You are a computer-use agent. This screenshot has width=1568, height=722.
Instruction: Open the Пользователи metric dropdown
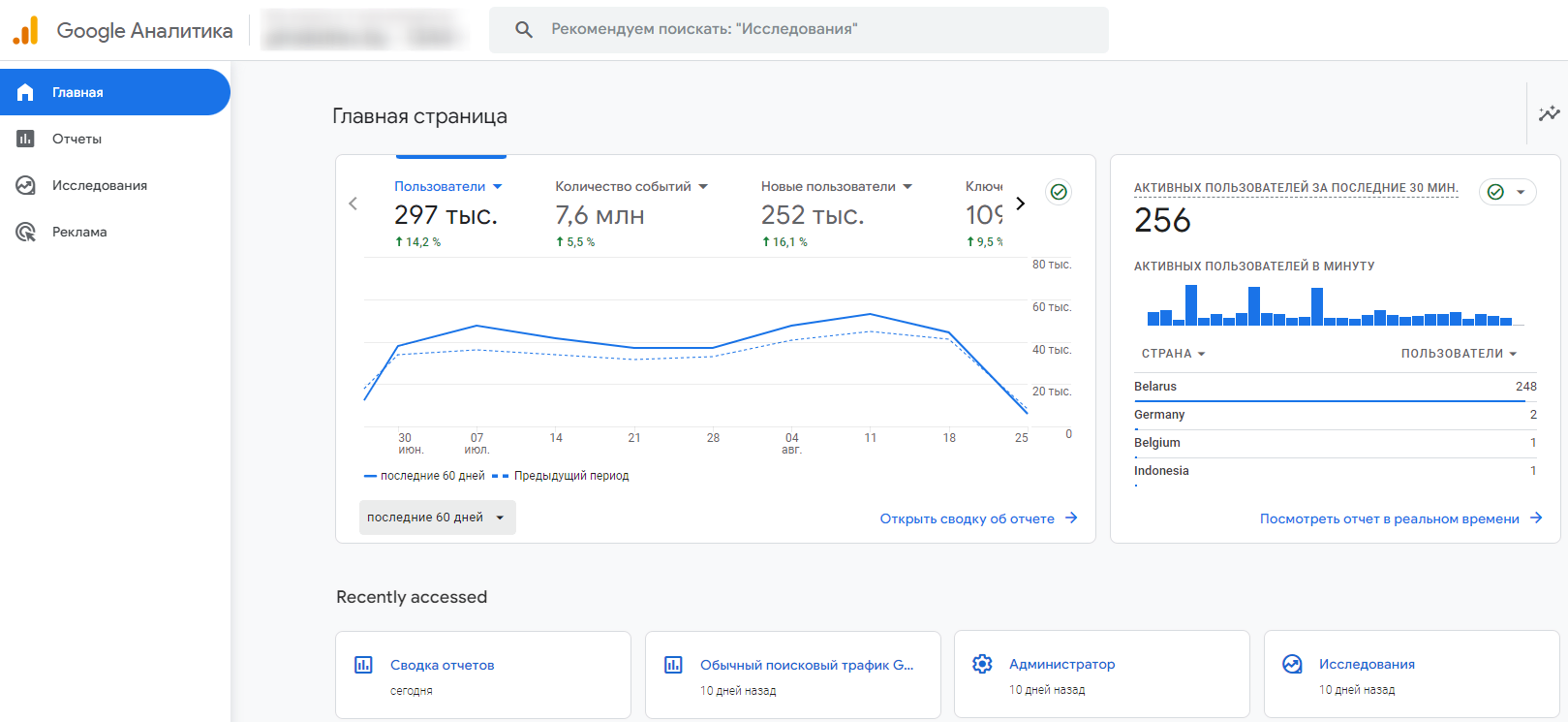point(448,186)
